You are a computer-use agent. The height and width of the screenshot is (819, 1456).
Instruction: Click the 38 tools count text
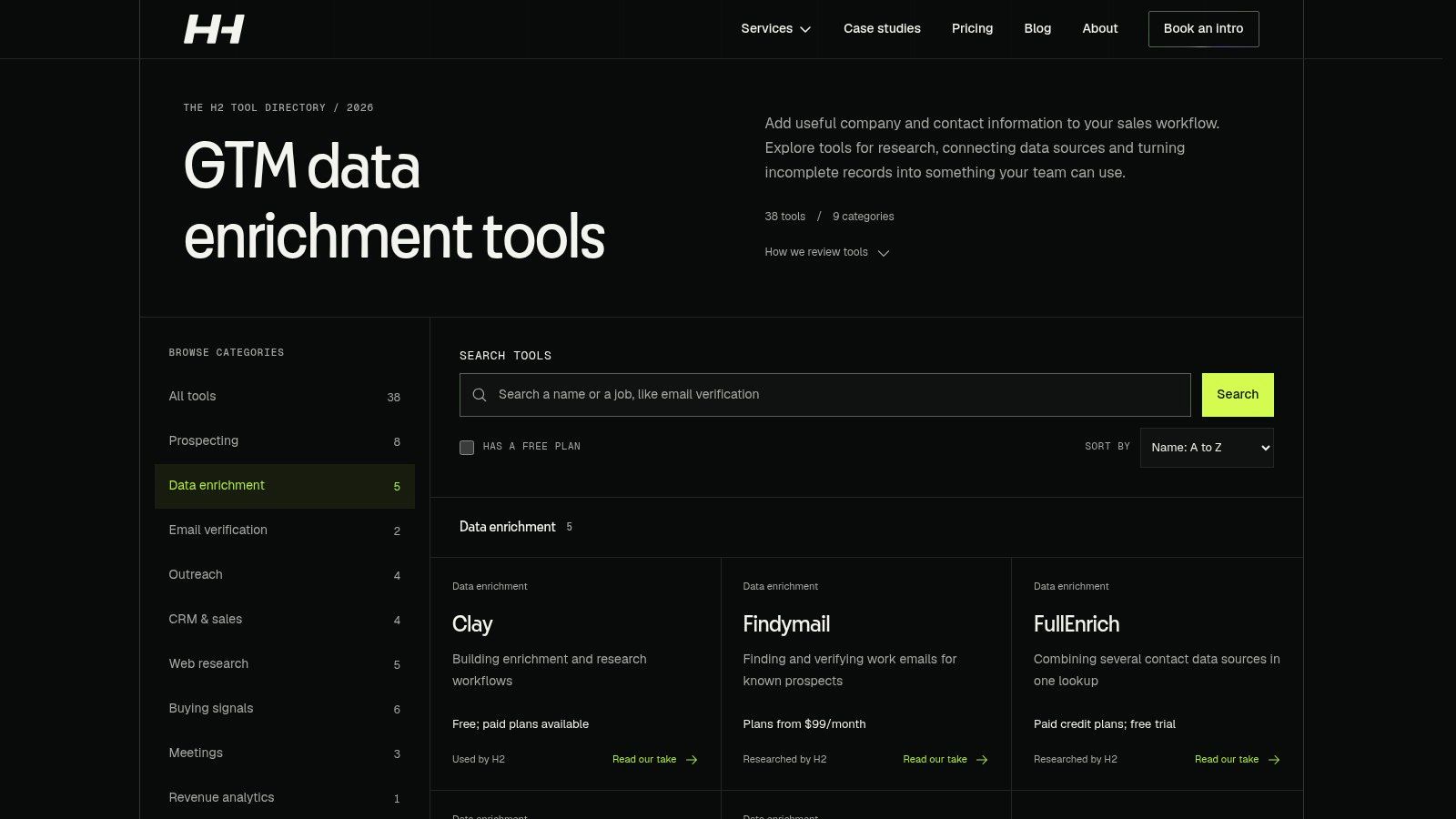(x=785, y=217)
